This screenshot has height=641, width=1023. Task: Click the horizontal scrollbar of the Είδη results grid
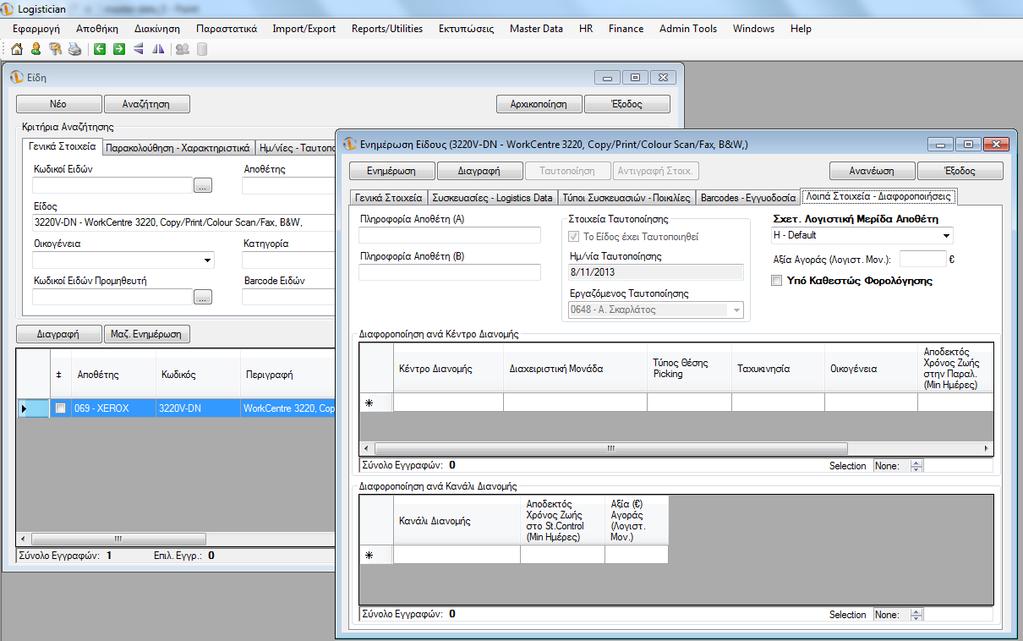pos(118,539)
